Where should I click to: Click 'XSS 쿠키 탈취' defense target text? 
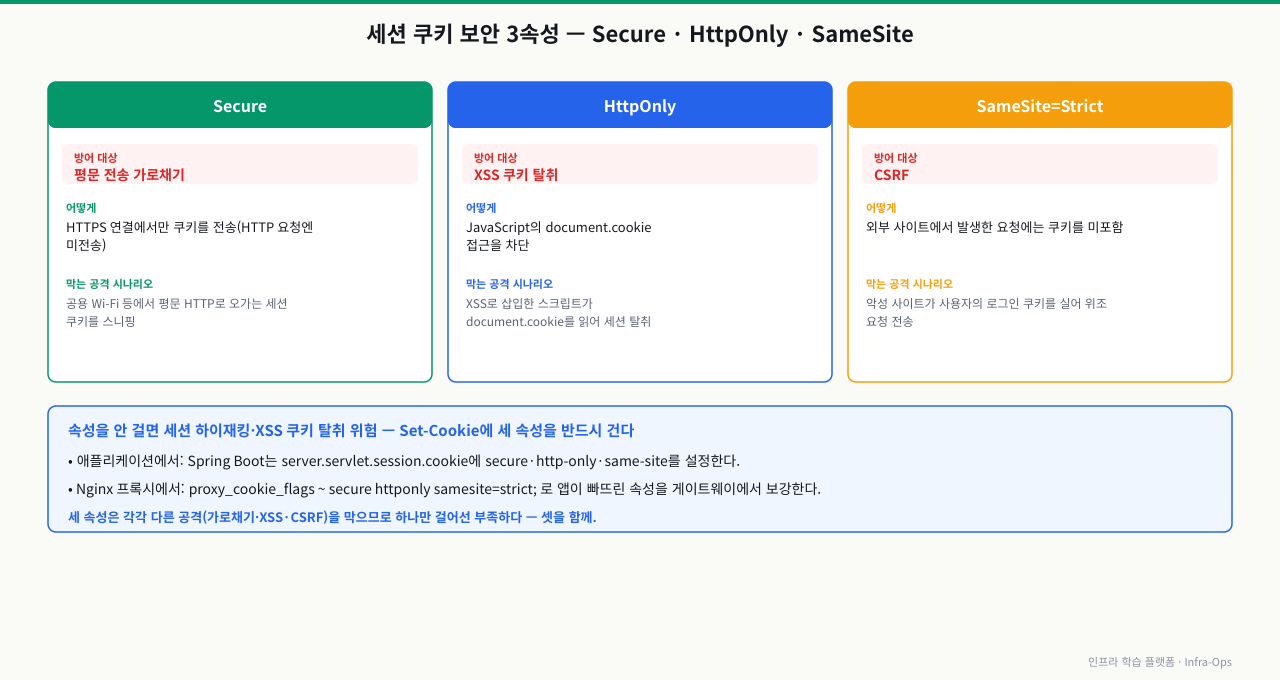[x=516, y=174]
